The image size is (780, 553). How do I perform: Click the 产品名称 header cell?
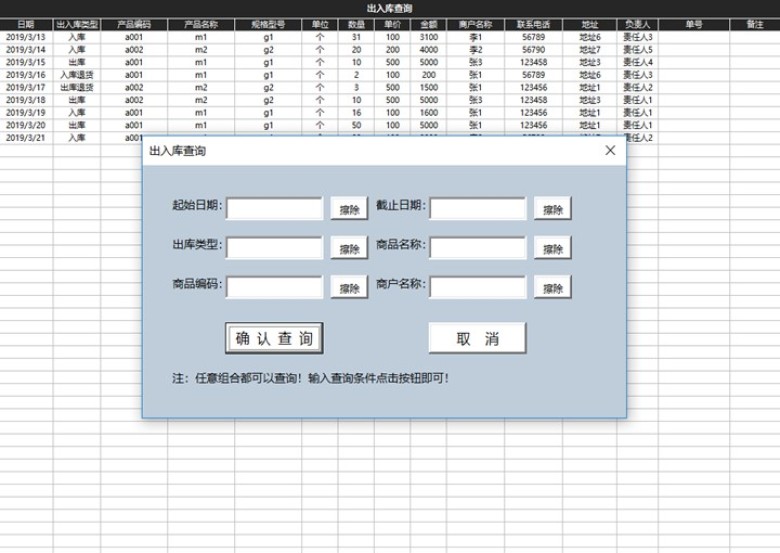pos(201,24)
